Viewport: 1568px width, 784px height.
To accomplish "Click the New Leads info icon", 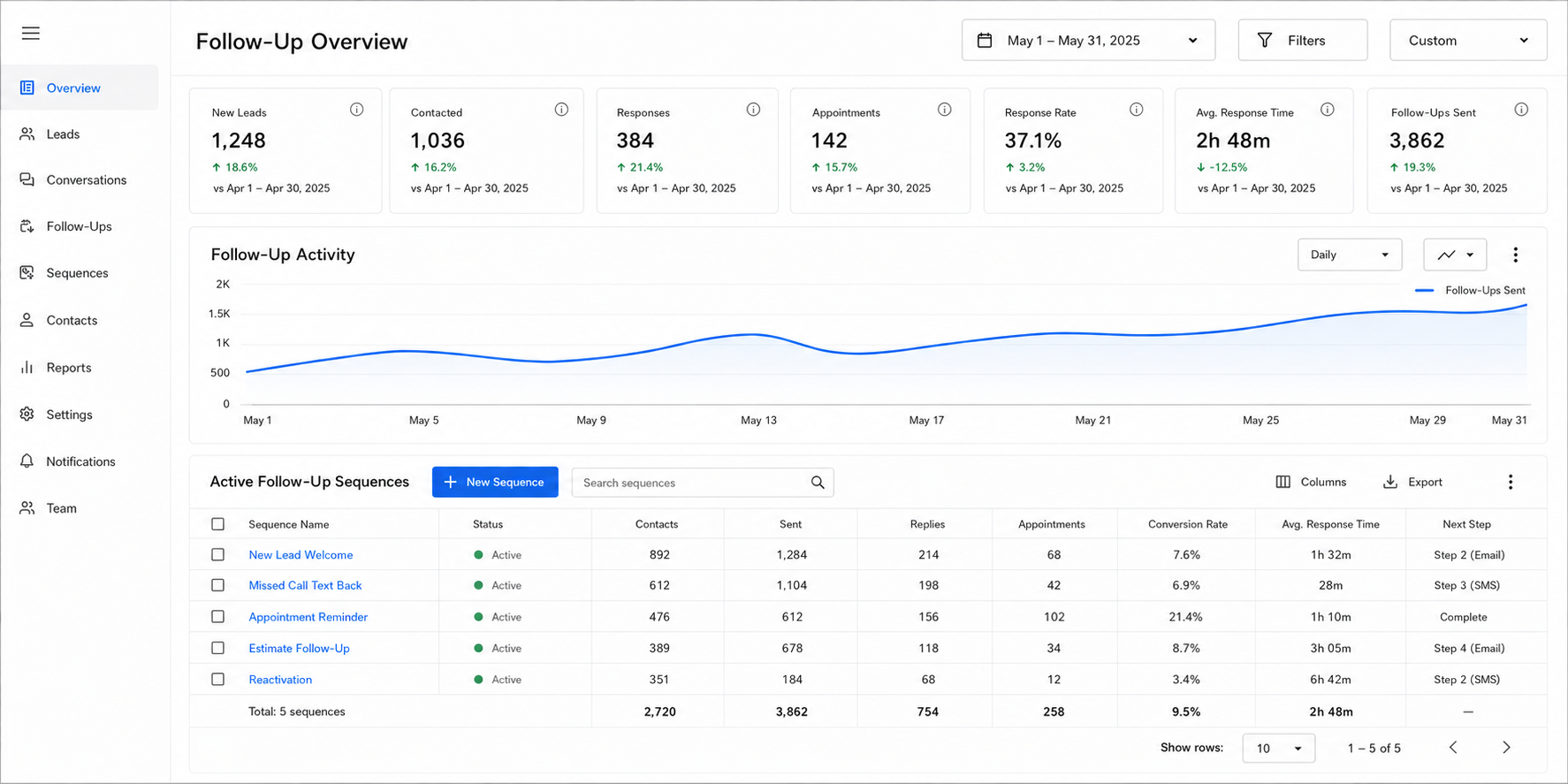I will coord(356,110).
